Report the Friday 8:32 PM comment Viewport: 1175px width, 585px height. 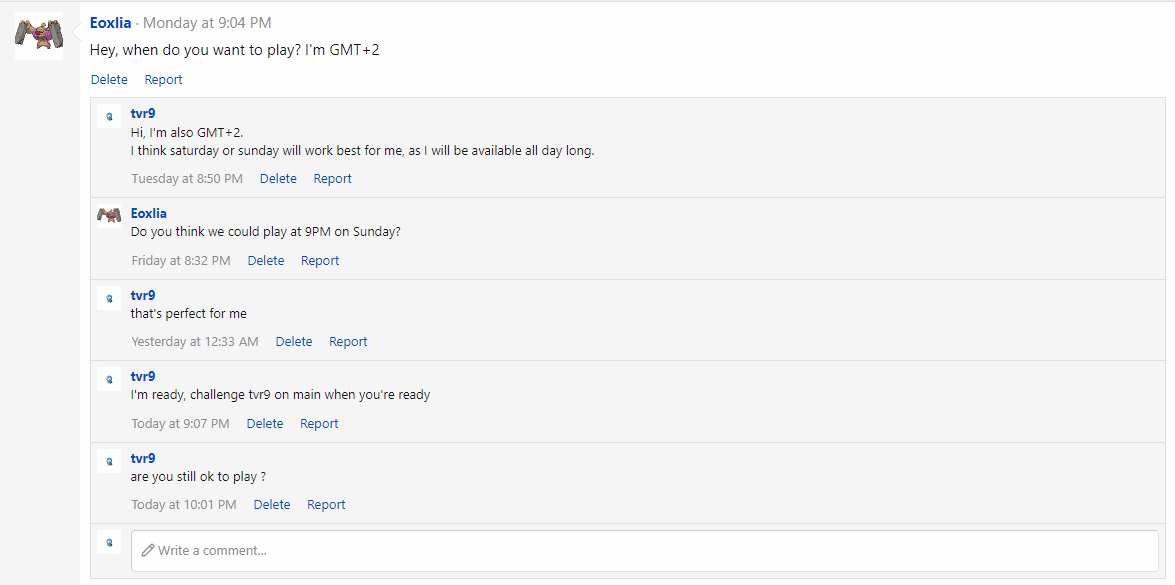pyautogui.click(x=320, y=261)
